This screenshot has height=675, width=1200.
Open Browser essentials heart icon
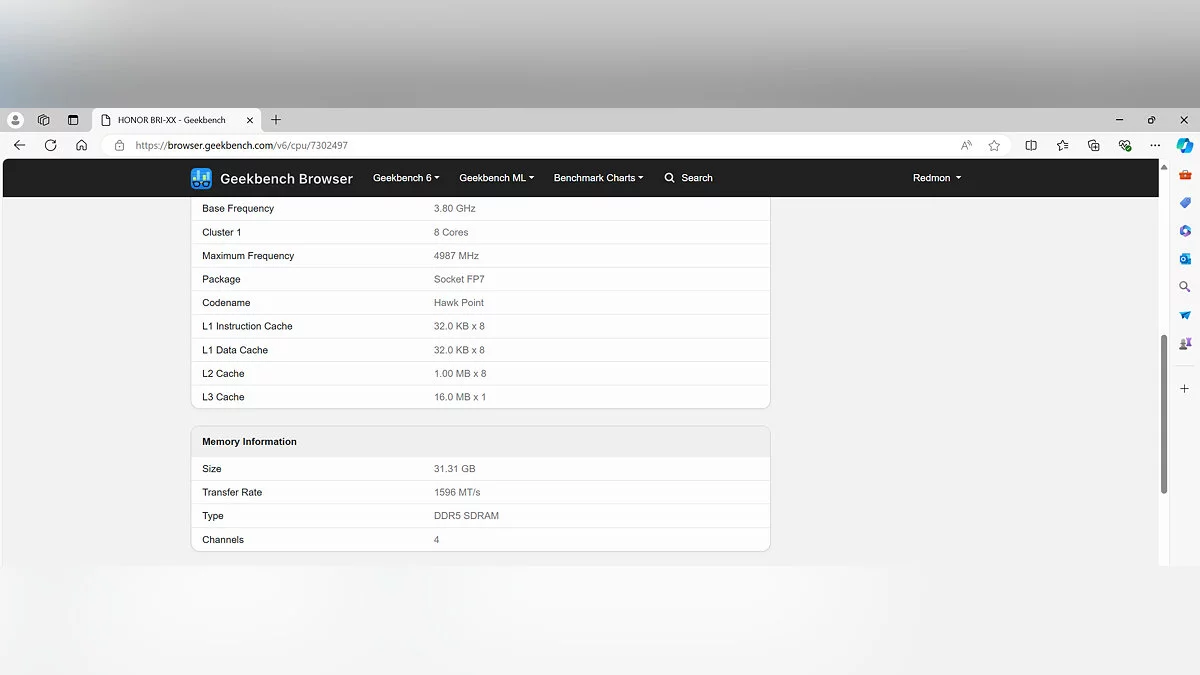[x=1125, y=145]
